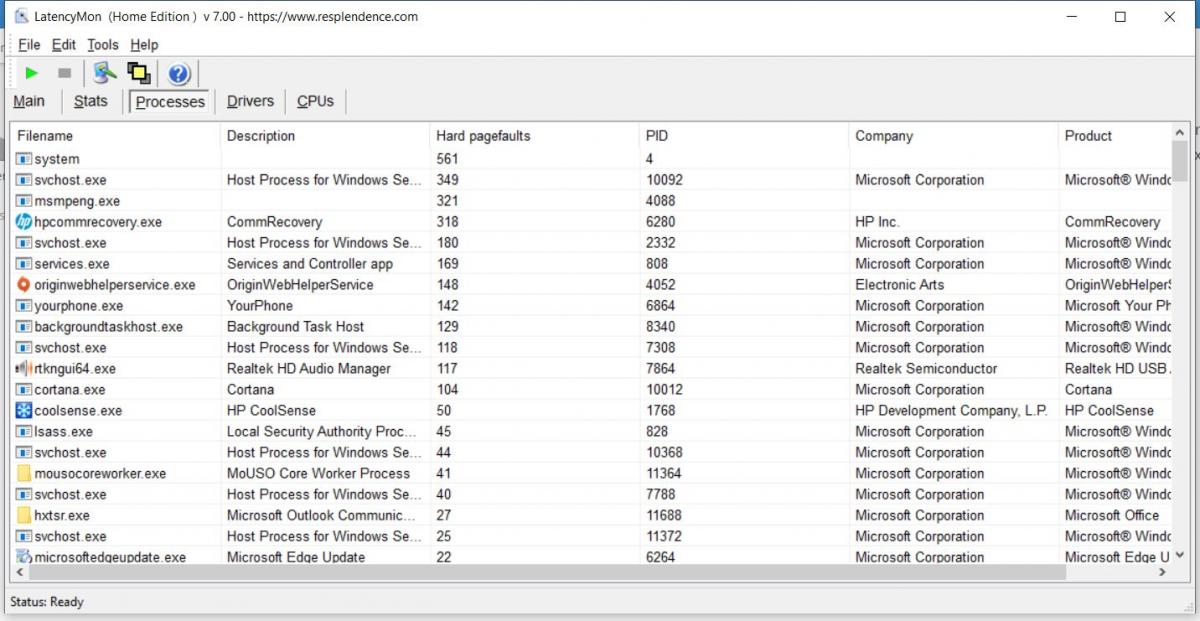Click the LatencyMon app icon in the title bar

21,16
